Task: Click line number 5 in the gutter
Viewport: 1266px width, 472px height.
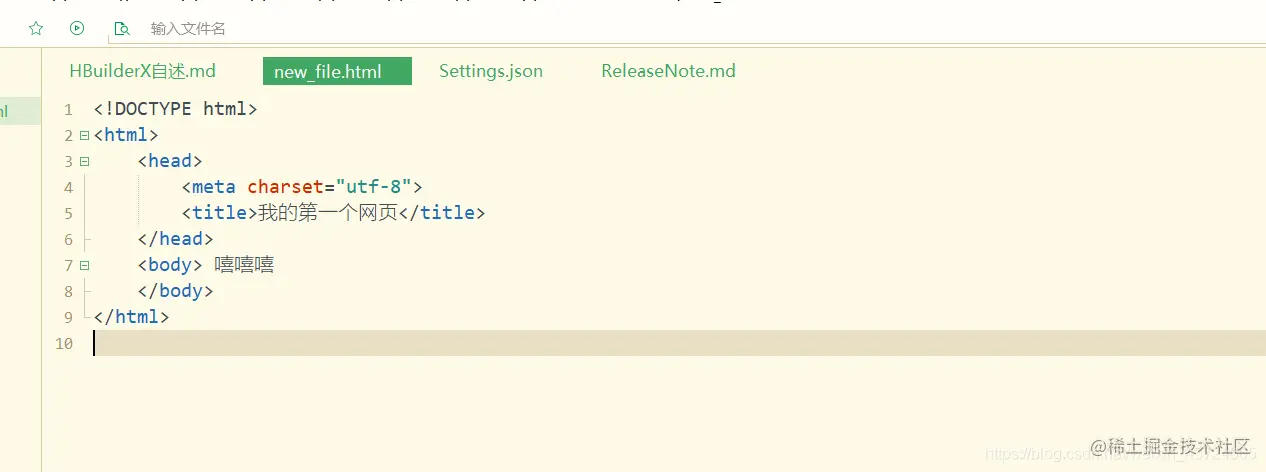Action: point(68,213)
